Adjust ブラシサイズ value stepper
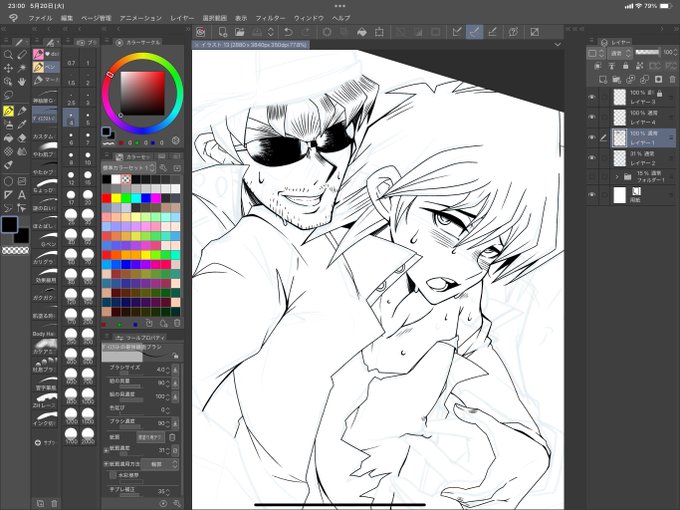 coord(167,369)
